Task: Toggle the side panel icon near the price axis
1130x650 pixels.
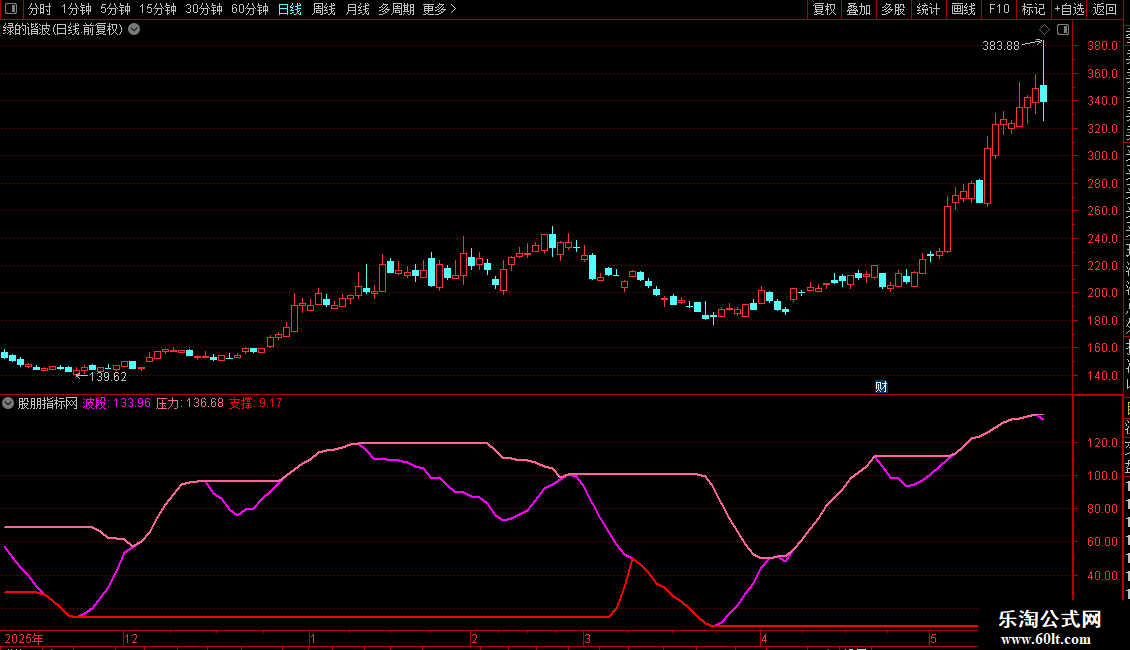Action: 1063,30
